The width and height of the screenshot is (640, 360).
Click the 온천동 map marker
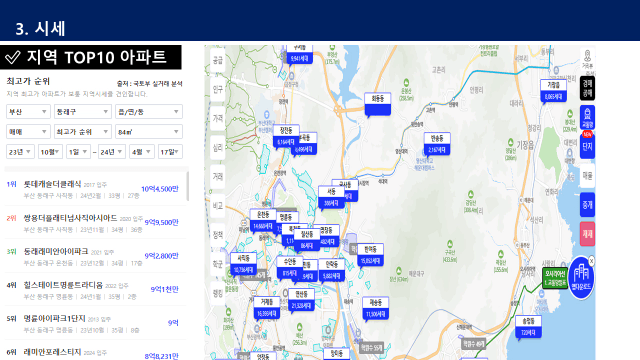[x=263, y=220]
